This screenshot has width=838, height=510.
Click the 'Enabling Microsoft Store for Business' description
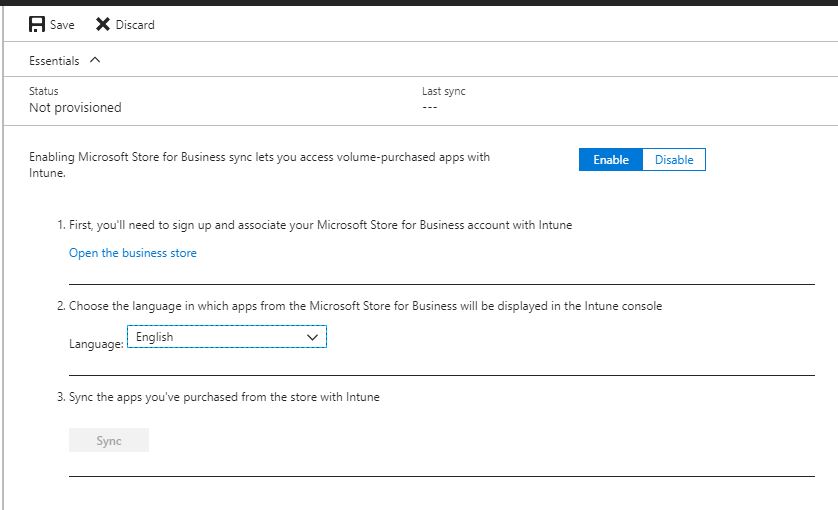pyautogui.click(x=259, y=165)
